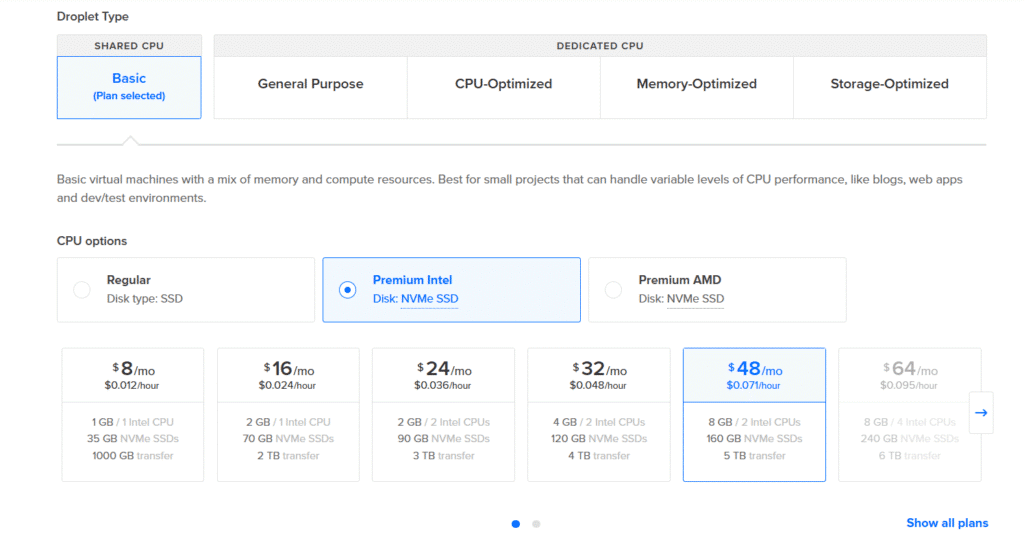Choose the $32/mo 4 GB plan
Viewport: 1024px width, 551px height.
(x=599, y=415)
